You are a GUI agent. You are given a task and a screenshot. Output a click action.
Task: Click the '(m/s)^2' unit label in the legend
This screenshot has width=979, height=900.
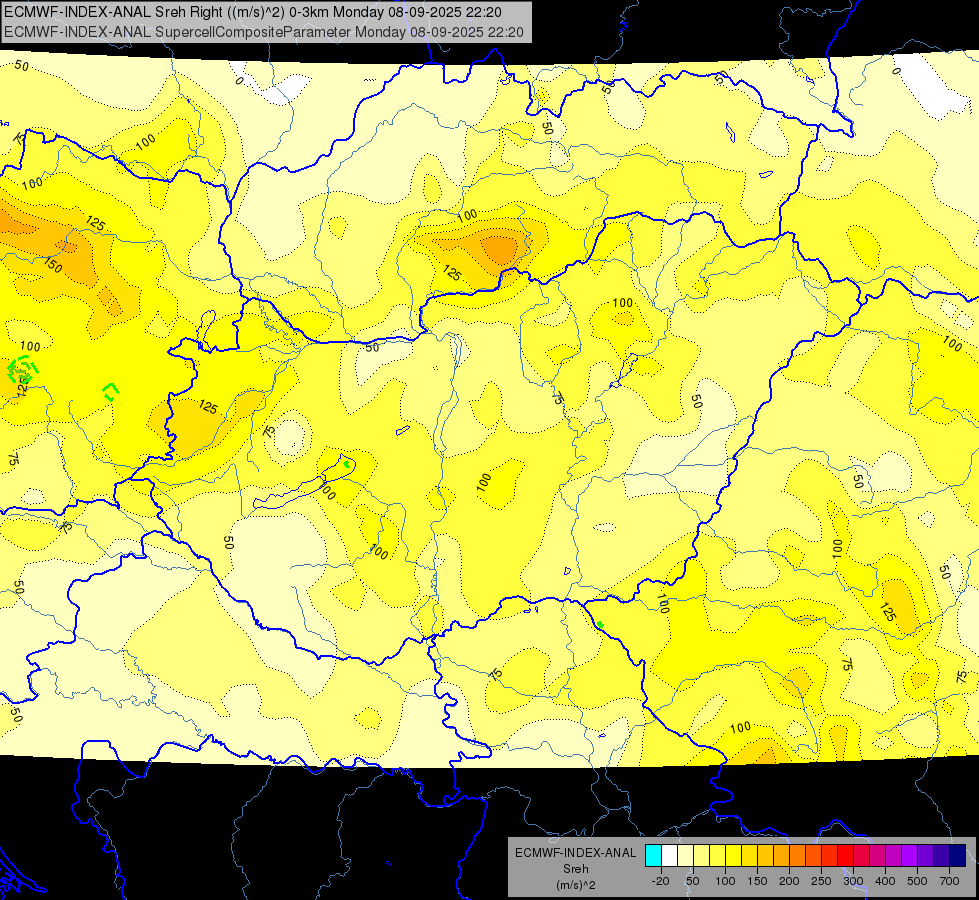(575, 885)
